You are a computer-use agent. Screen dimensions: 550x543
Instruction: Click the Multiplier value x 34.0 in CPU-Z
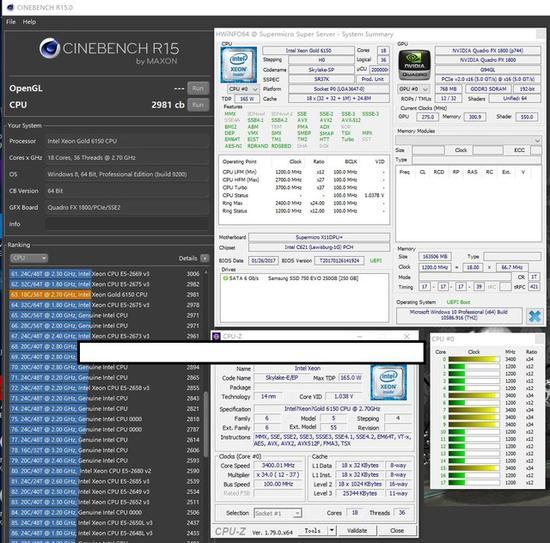click(279, 475)
